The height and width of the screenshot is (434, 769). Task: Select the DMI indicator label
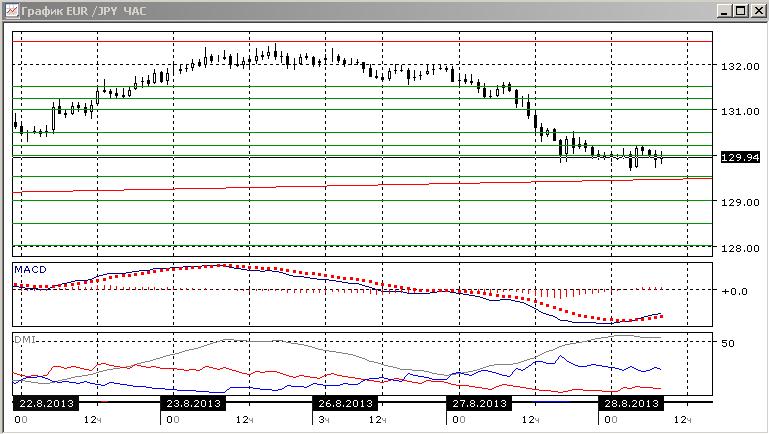[25, 339]
